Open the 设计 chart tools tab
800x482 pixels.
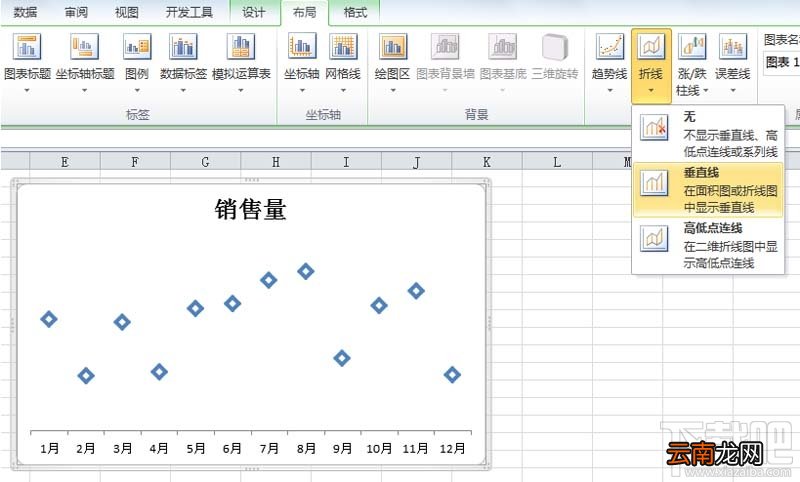tap(254, 12)
